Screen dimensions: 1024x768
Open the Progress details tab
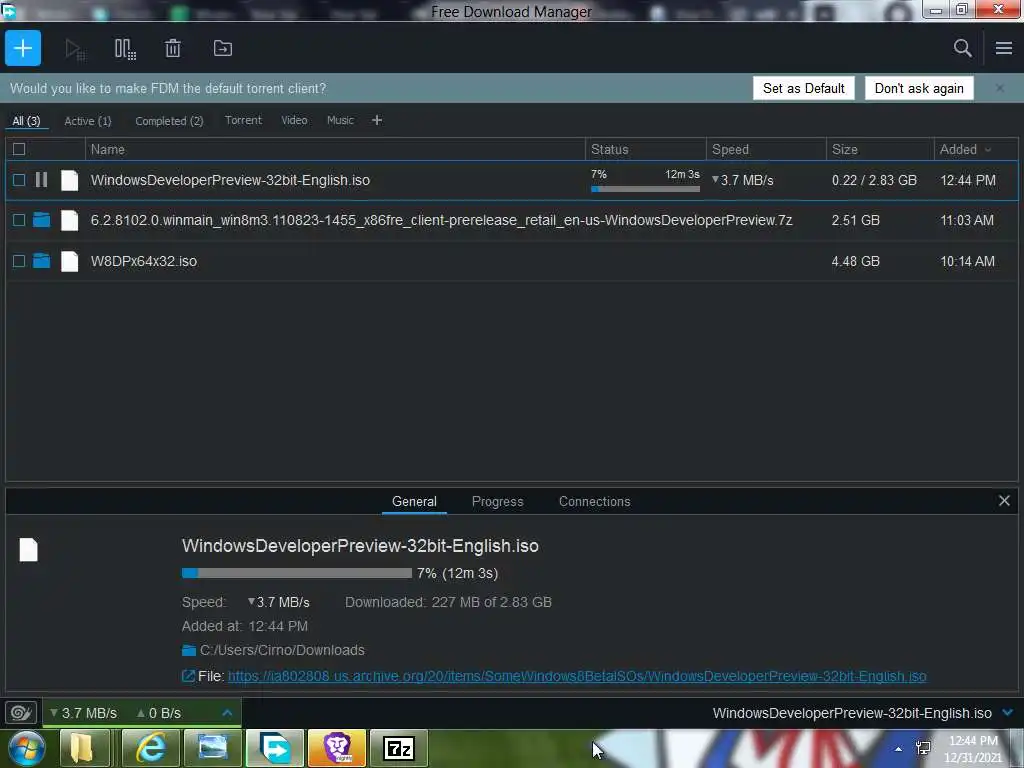[498, 502]
